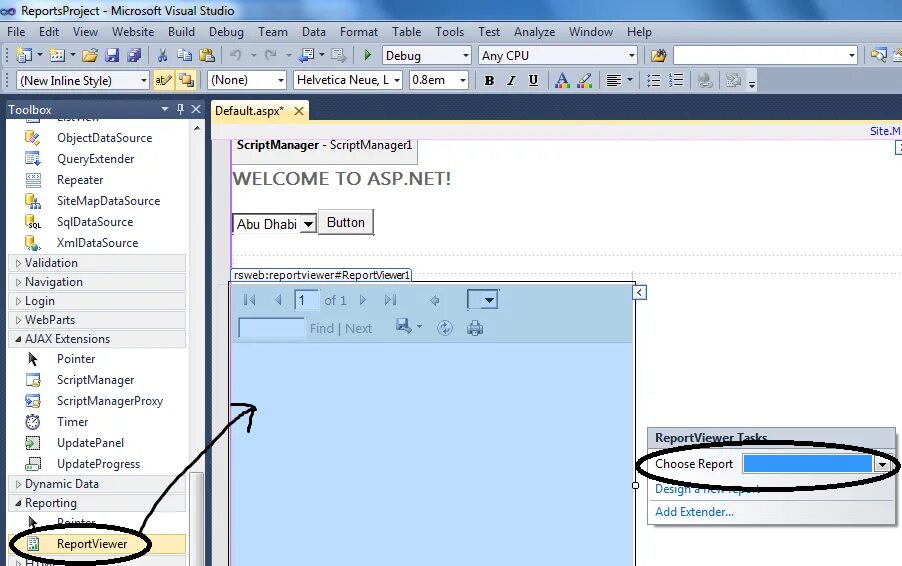Collapse the Reporting toolbox group
Viewport: 902px width, 566px height.
tap(18, 503)
